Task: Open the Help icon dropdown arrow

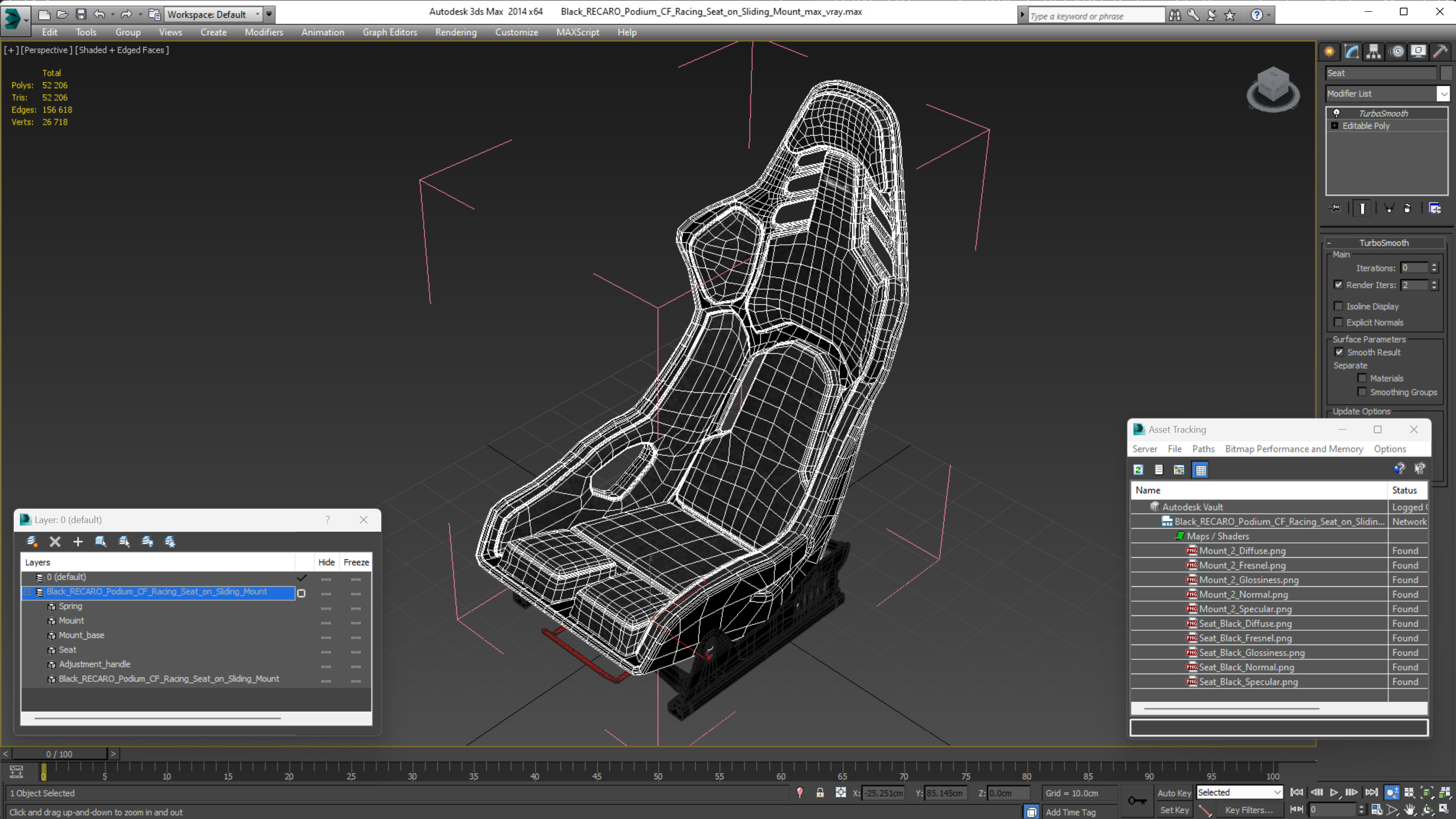Action: tap(1269, 15)
